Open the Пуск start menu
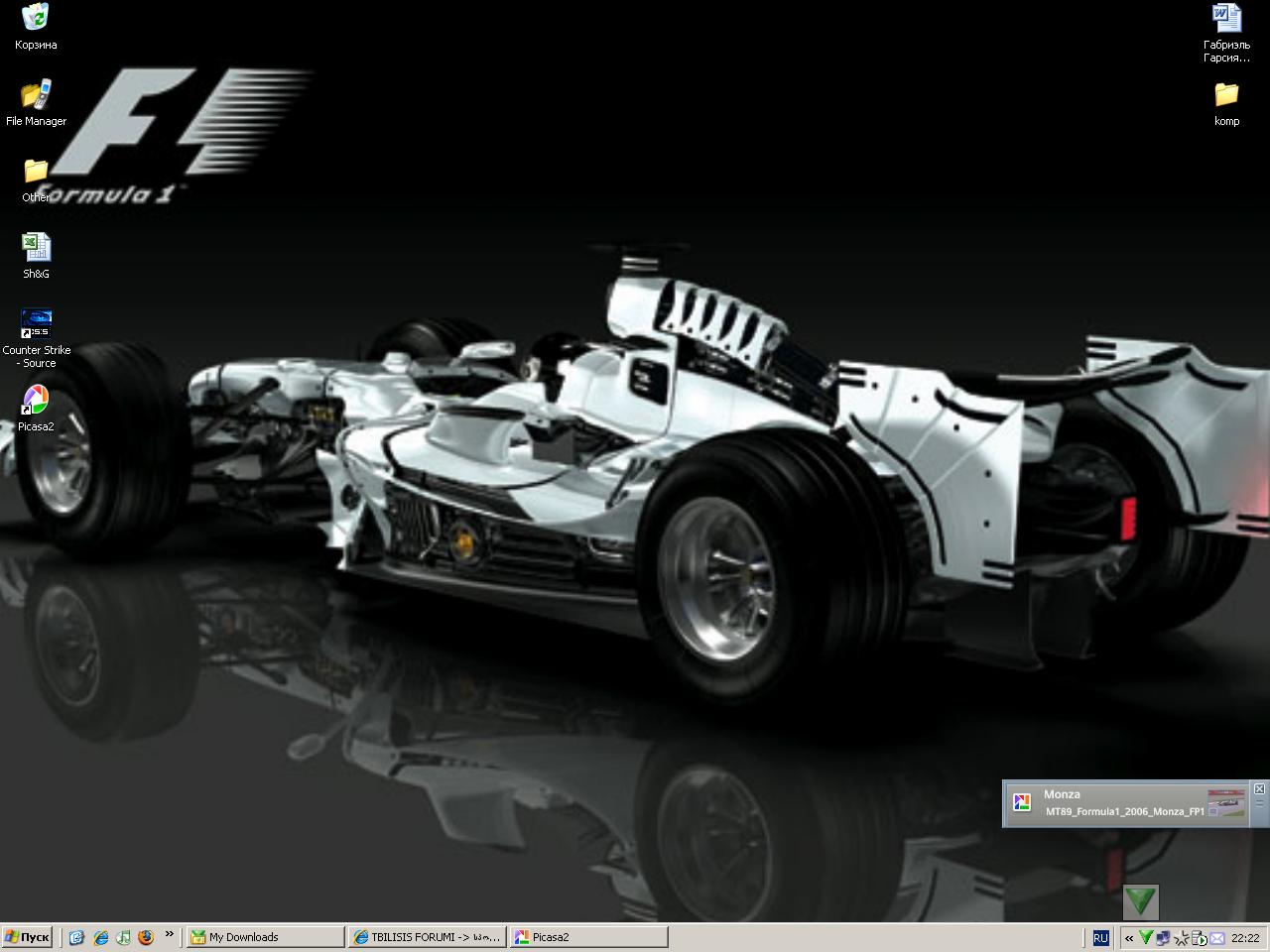1270x952 pixels. 27,937
